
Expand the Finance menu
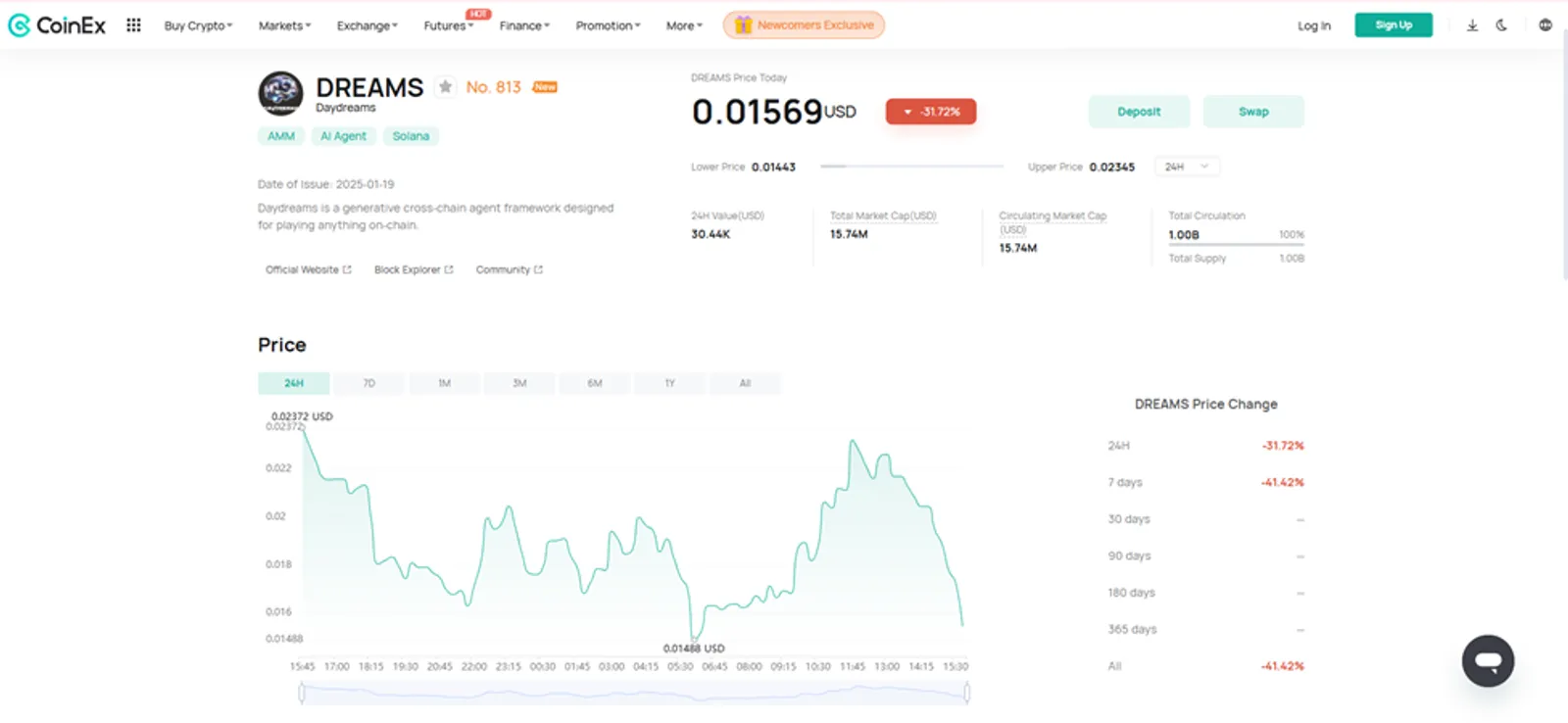coord(524,25)
